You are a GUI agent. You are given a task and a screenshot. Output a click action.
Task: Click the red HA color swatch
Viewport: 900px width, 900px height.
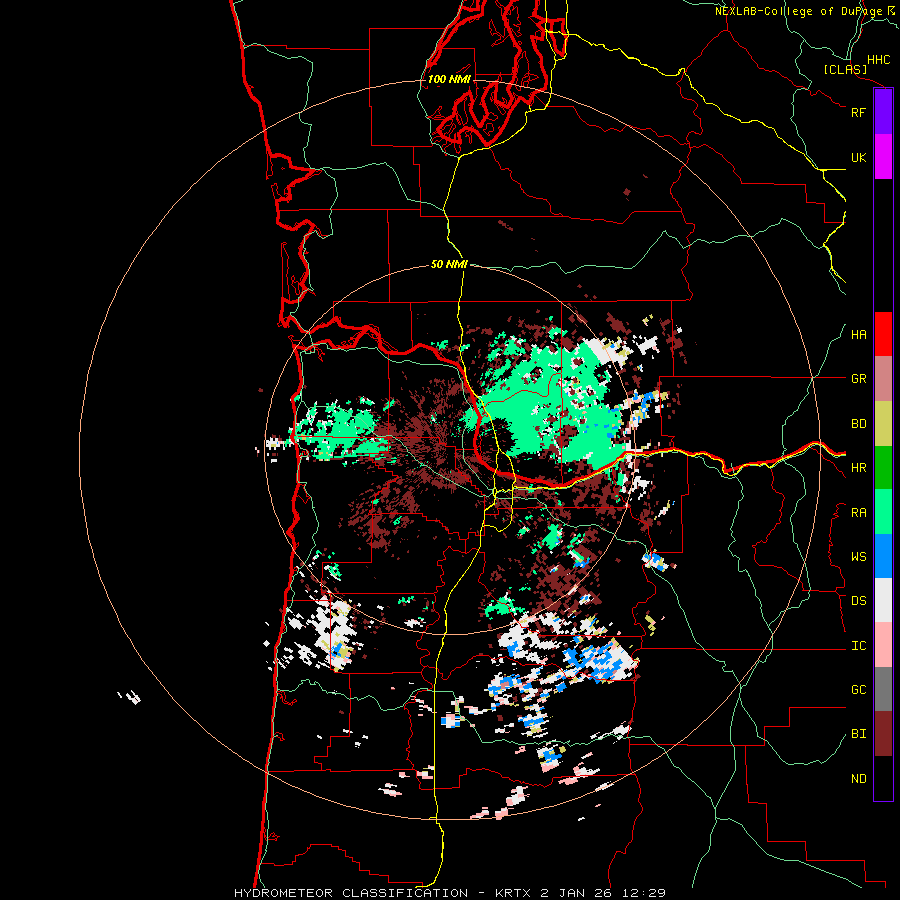(883, 334)
